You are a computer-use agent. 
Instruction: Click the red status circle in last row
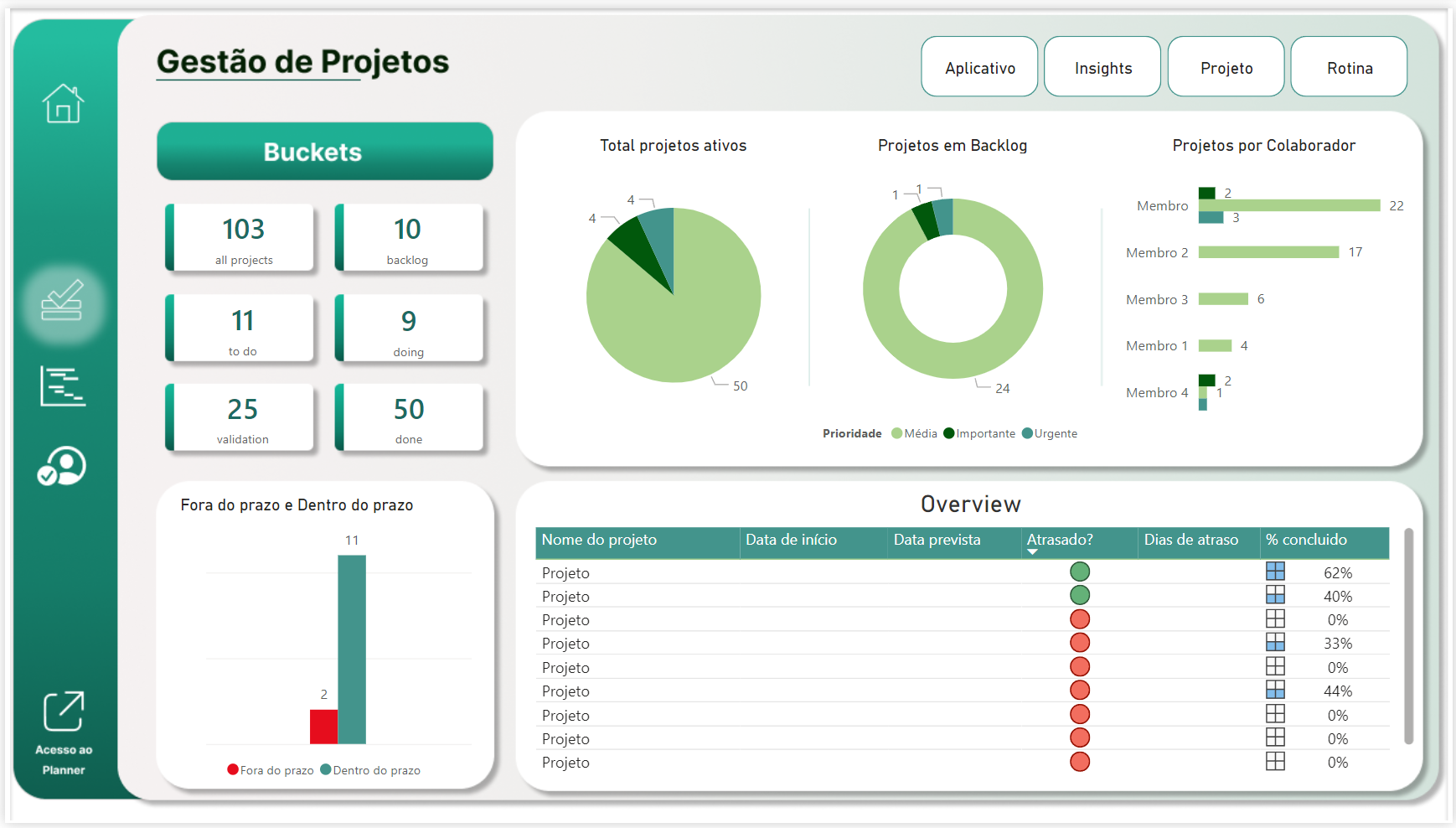click(x=1080, y=762)
